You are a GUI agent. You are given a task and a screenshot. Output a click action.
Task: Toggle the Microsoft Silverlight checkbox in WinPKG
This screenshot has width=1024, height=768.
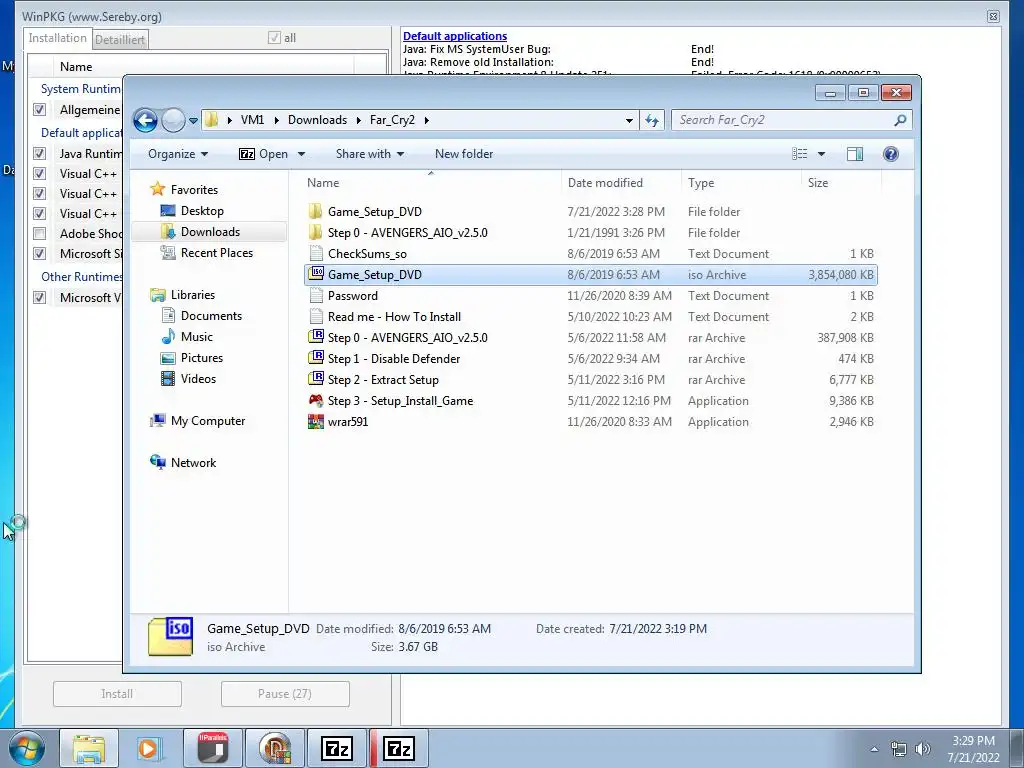pyautogui.click(x=40, y=253)
